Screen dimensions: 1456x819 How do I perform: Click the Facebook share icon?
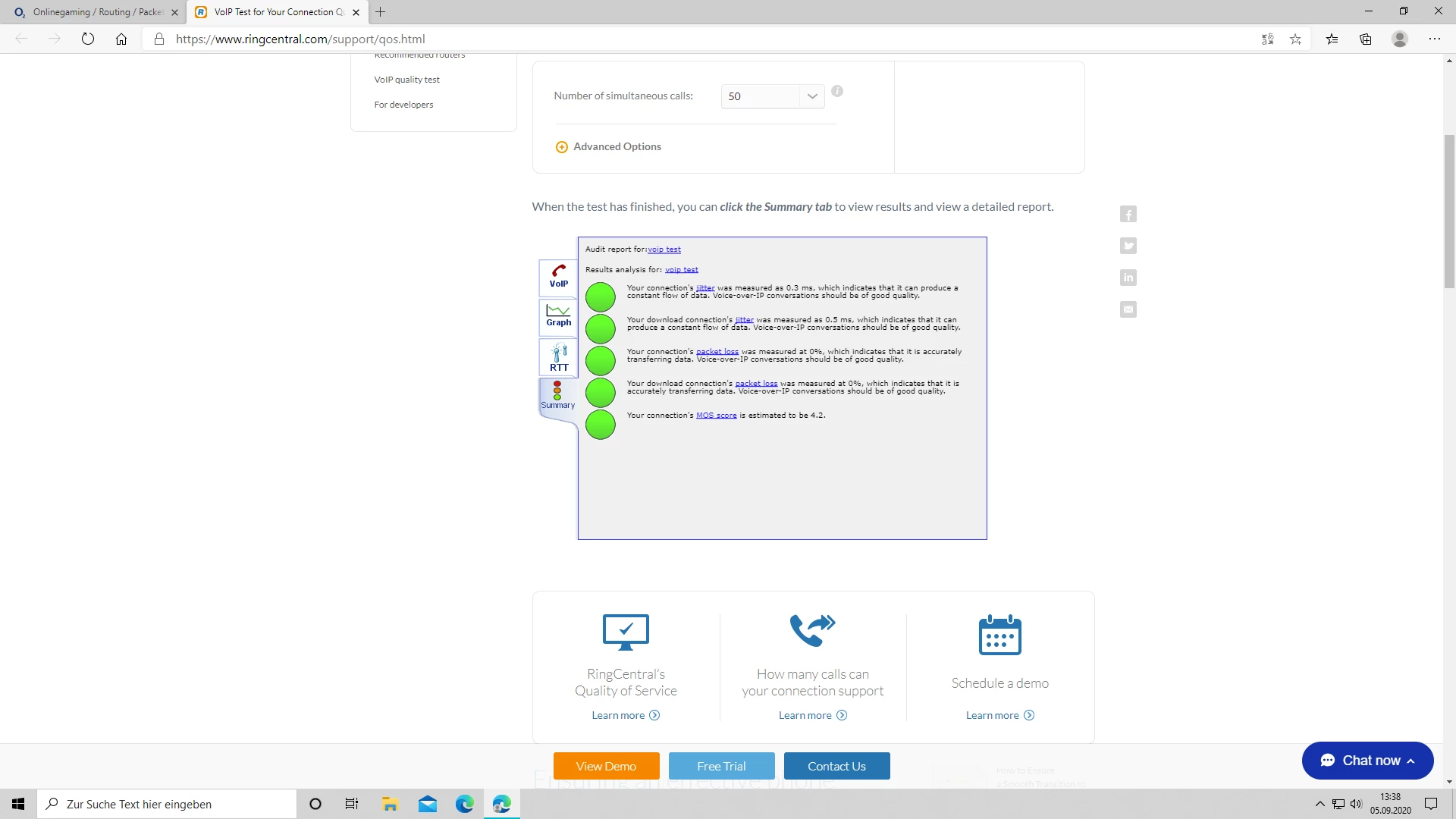pyautogui.click(x=1128, y=215)
